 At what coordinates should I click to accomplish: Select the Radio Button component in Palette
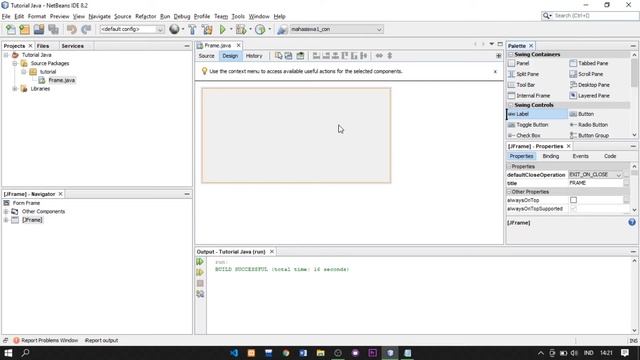point(589,124)
